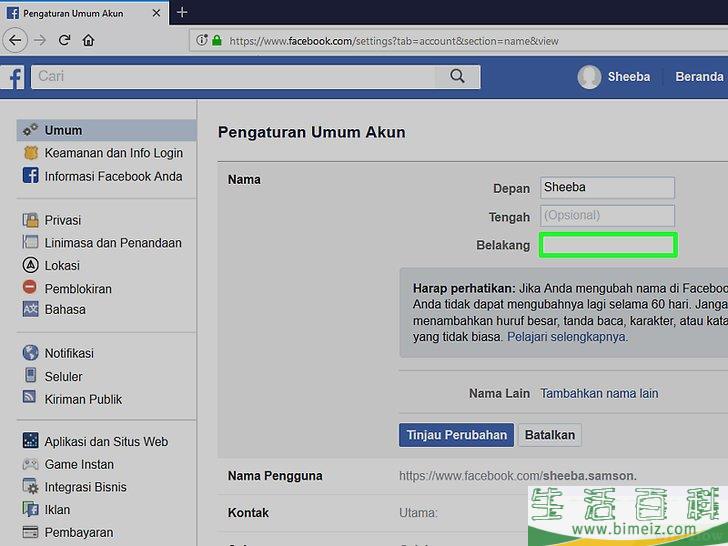This screenshot has width=728, height=546.
Task: Click Tinjau Perubahan button
Action: [x=456, y=435]
